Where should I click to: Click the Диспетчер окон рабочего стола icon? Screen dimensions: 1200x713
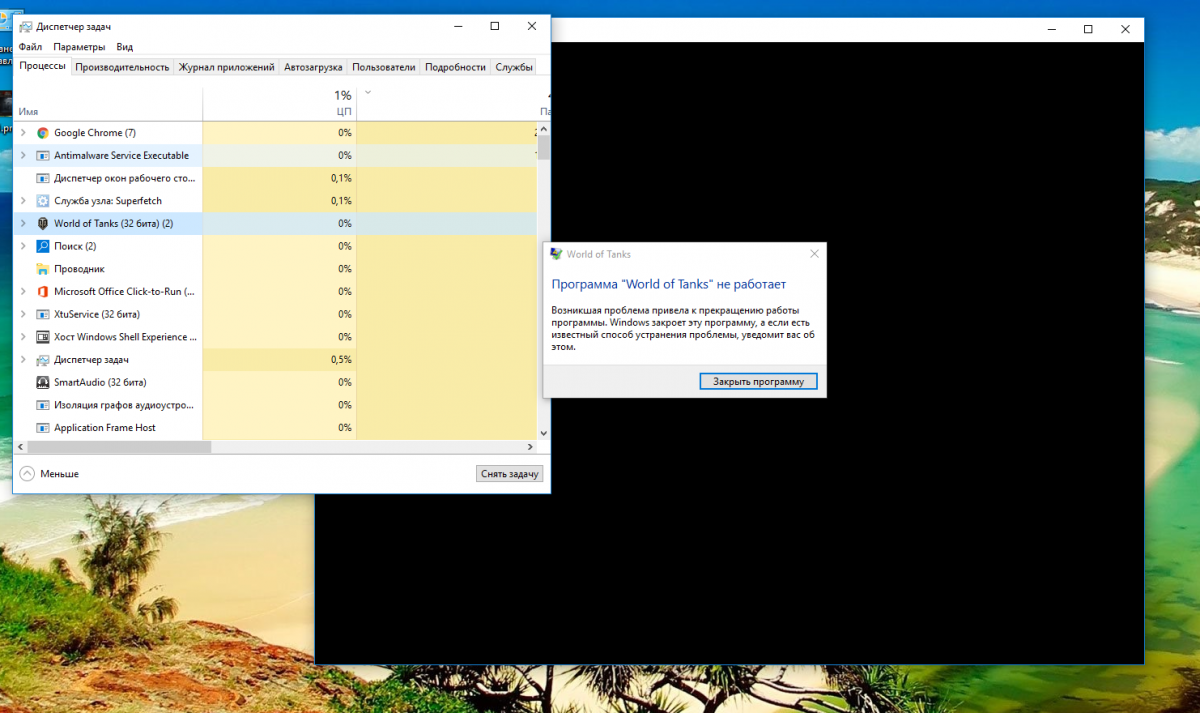(43, 178)
